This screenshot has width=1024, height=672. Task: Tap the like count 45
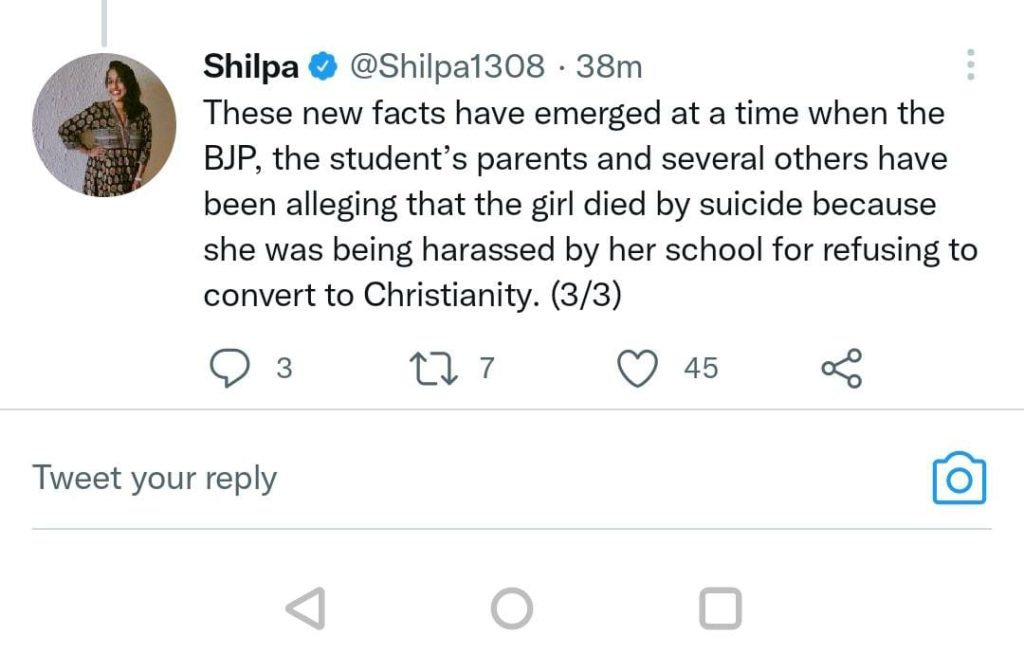pos(700,369)
